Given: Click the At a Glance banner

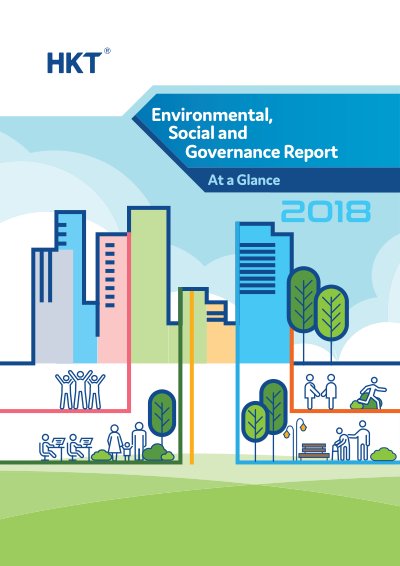Looking at the screenshot, I should (x=244, y=180).
